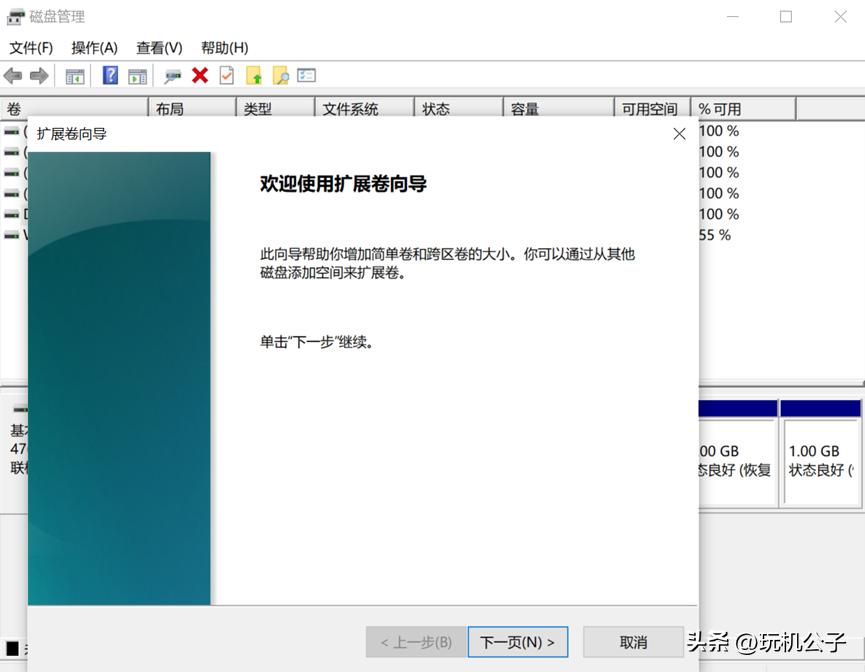Click the 可用空间 column header
The image size is (865, 672).
click(x=655, y=108)
